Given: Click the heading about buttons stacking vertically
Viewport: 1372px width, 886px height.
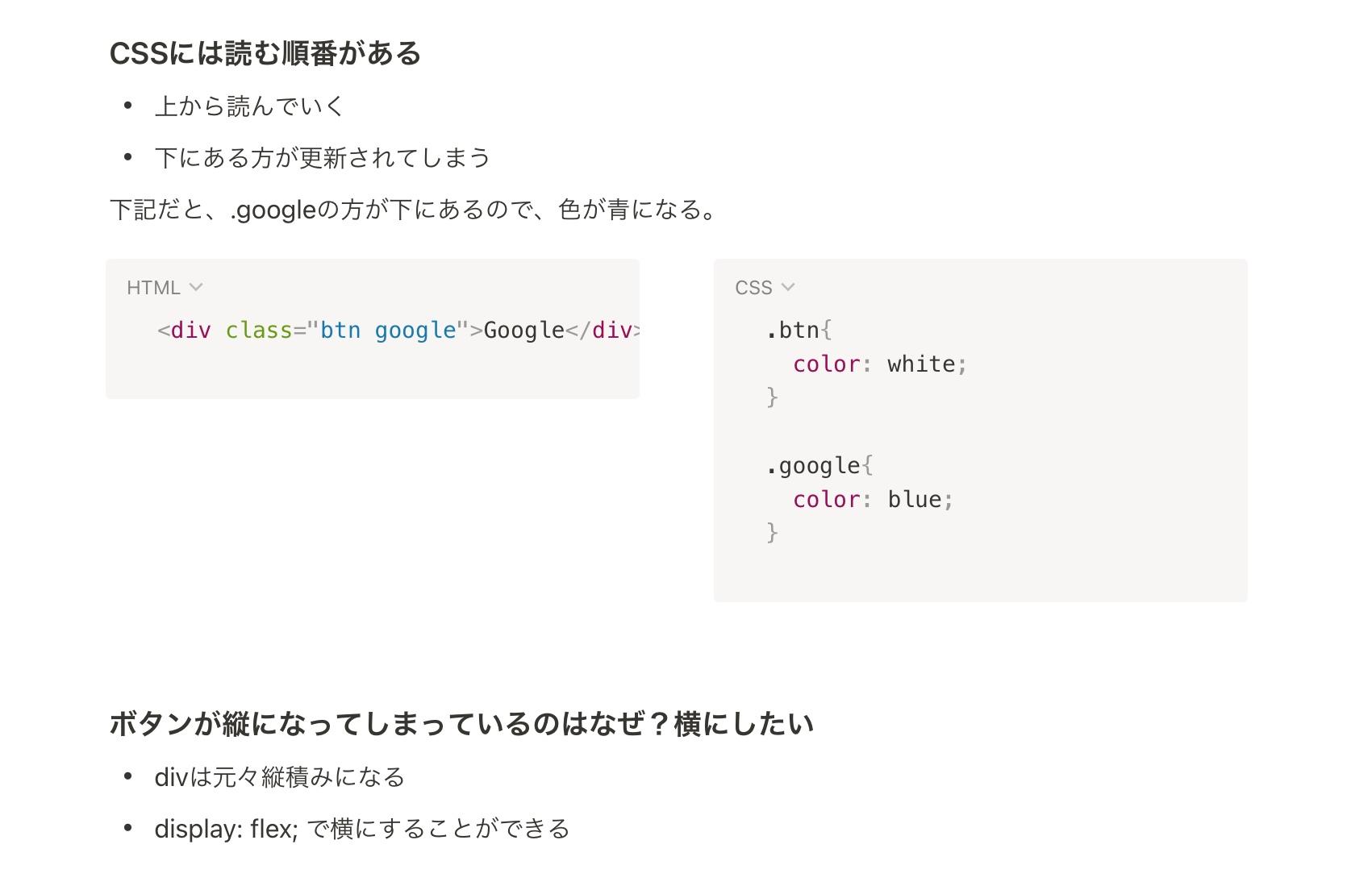Looking at the screenshot, I should (461, 724).
